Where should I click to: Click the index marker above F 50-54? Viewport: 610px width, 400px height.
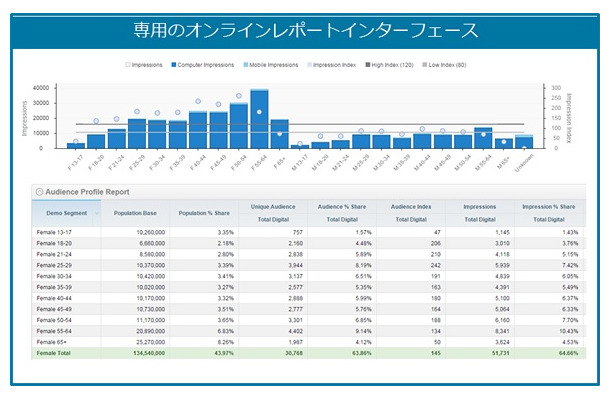(239, 96)
